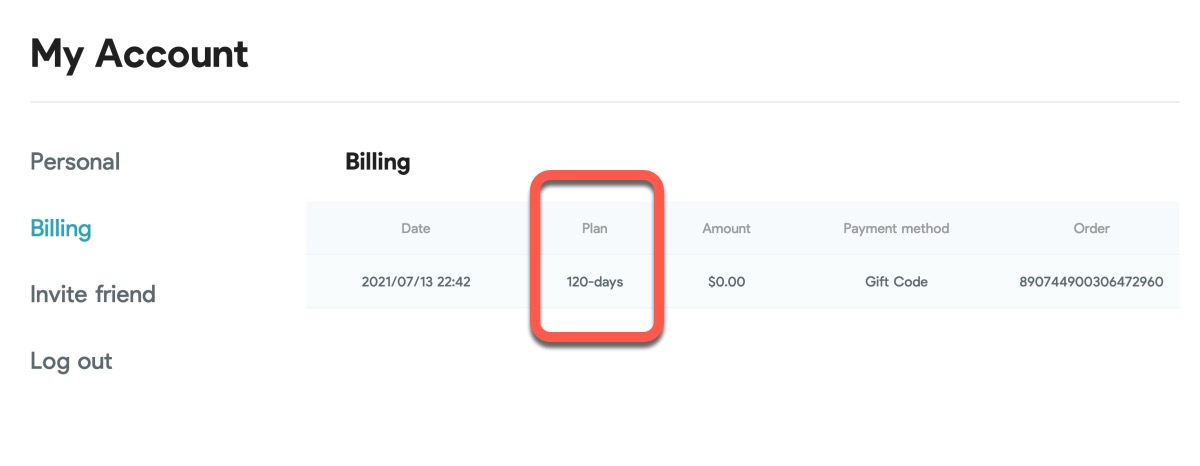The width and height of the screenshot is (1200, 466).
Task: Click the Plan column header
Action: [595, 228]
